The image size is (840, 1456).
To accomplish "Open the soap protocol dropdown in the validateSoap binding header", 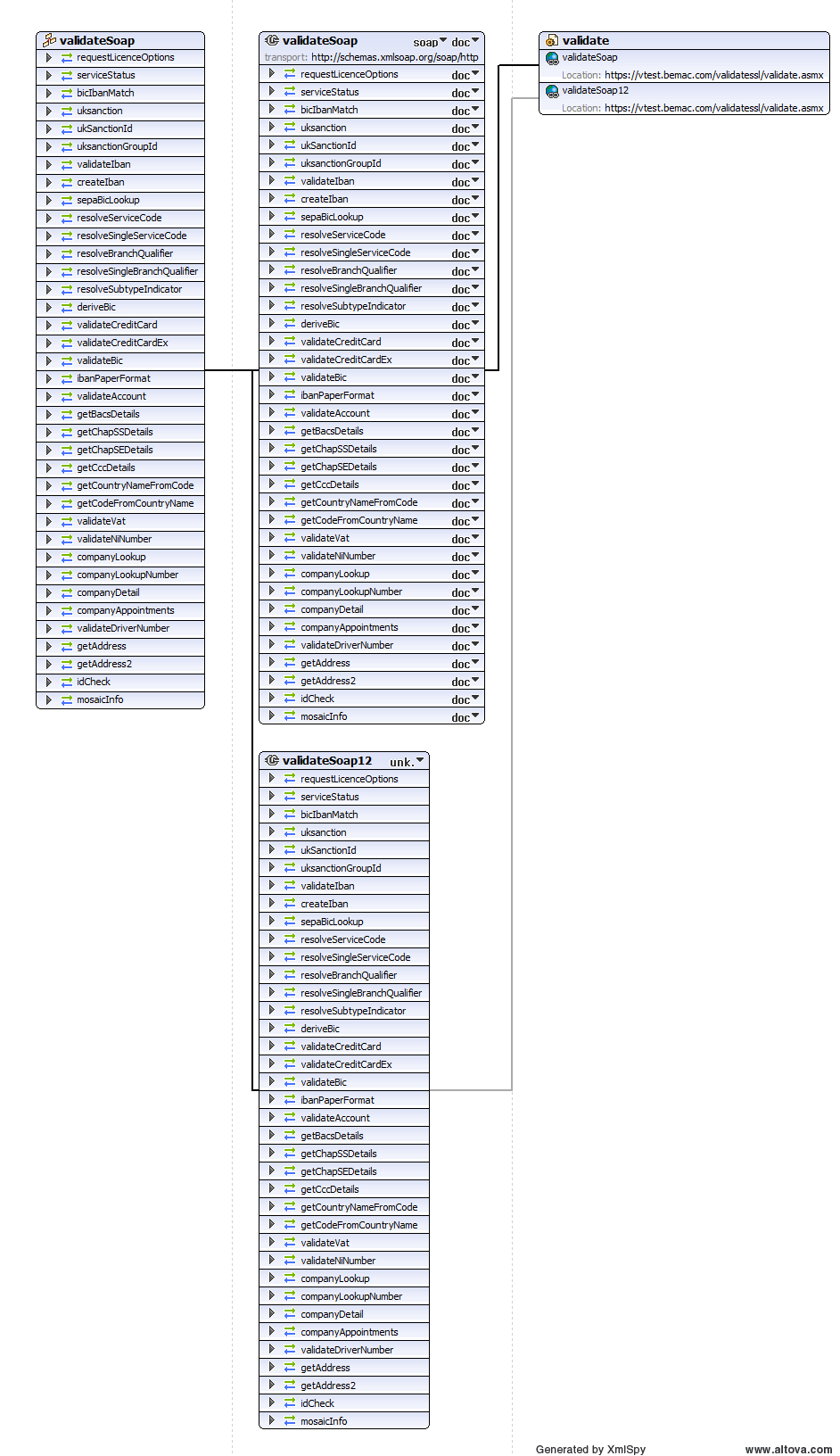I will click(430, 42).
